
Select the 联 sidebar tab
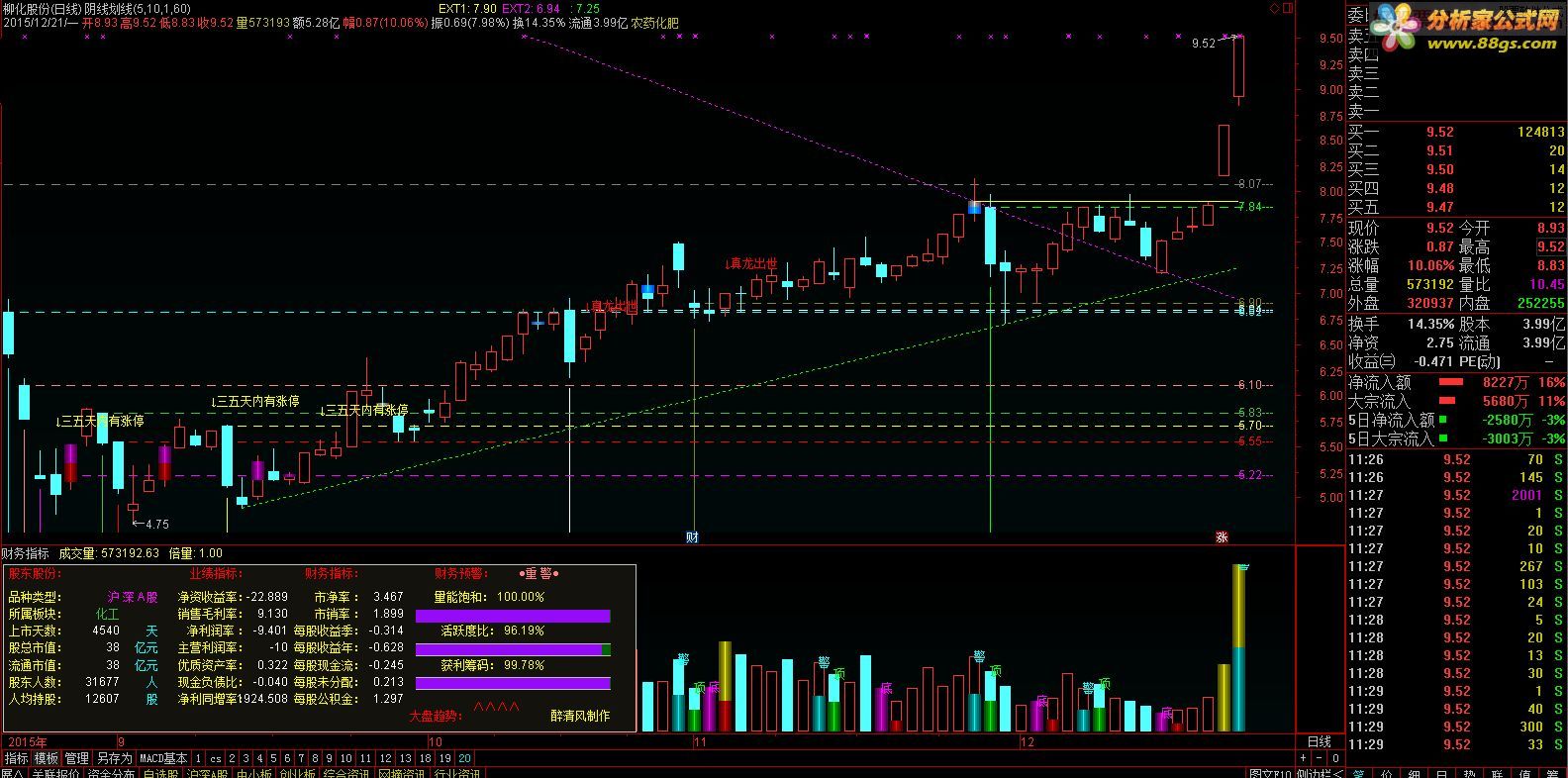1497,773
